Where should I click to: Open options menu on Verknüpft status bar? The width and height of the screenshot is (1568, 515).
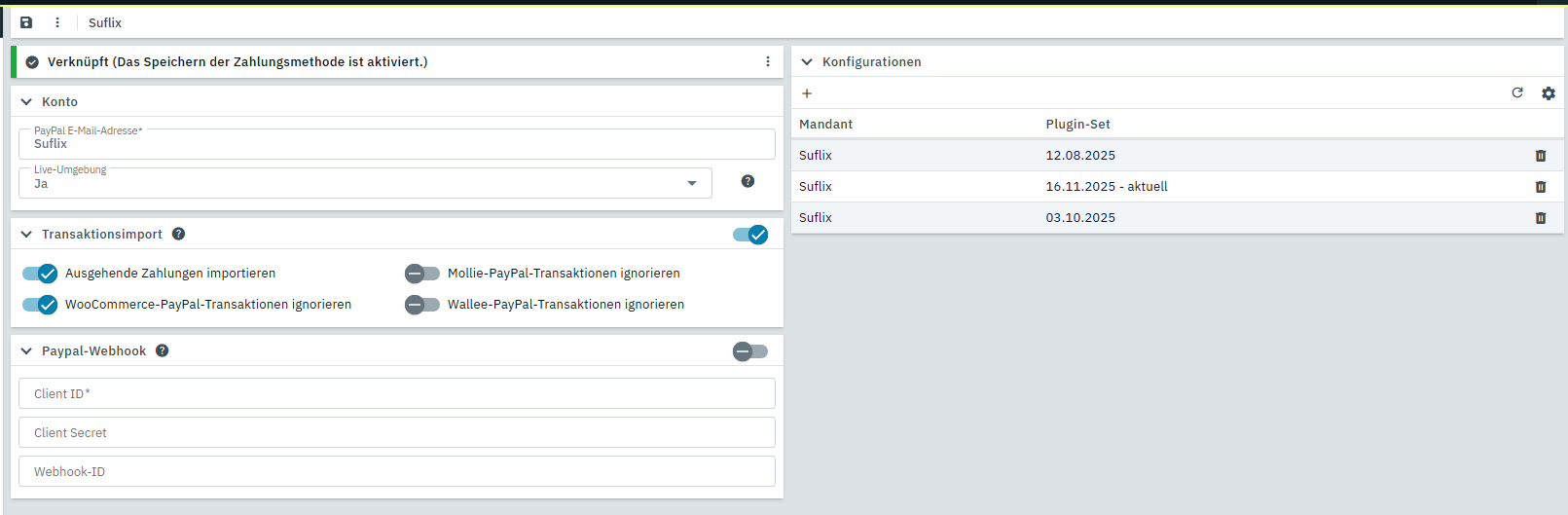[x=768, y=61]
